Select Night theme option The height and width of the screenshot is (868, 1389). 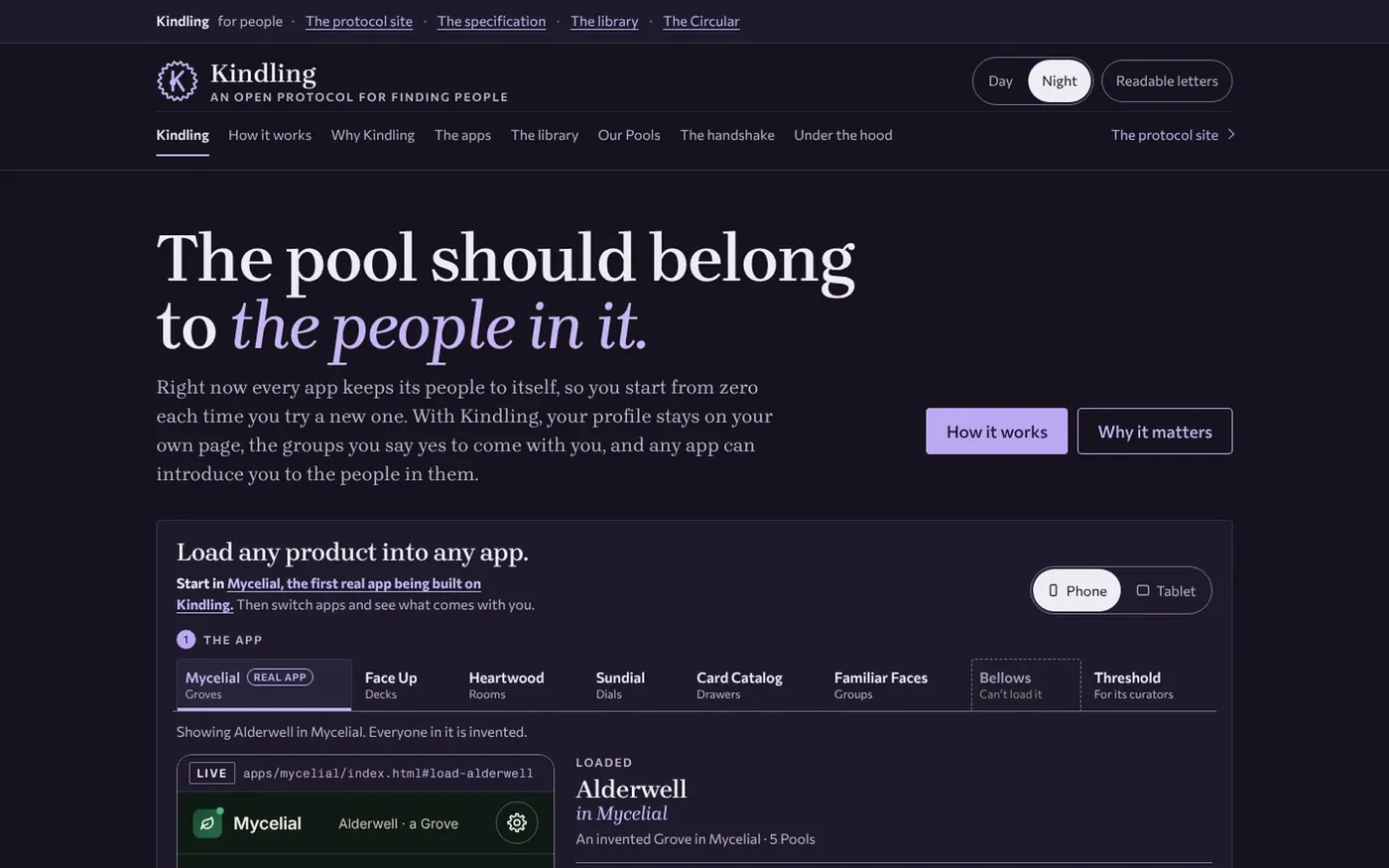[x=1060, y=81]
